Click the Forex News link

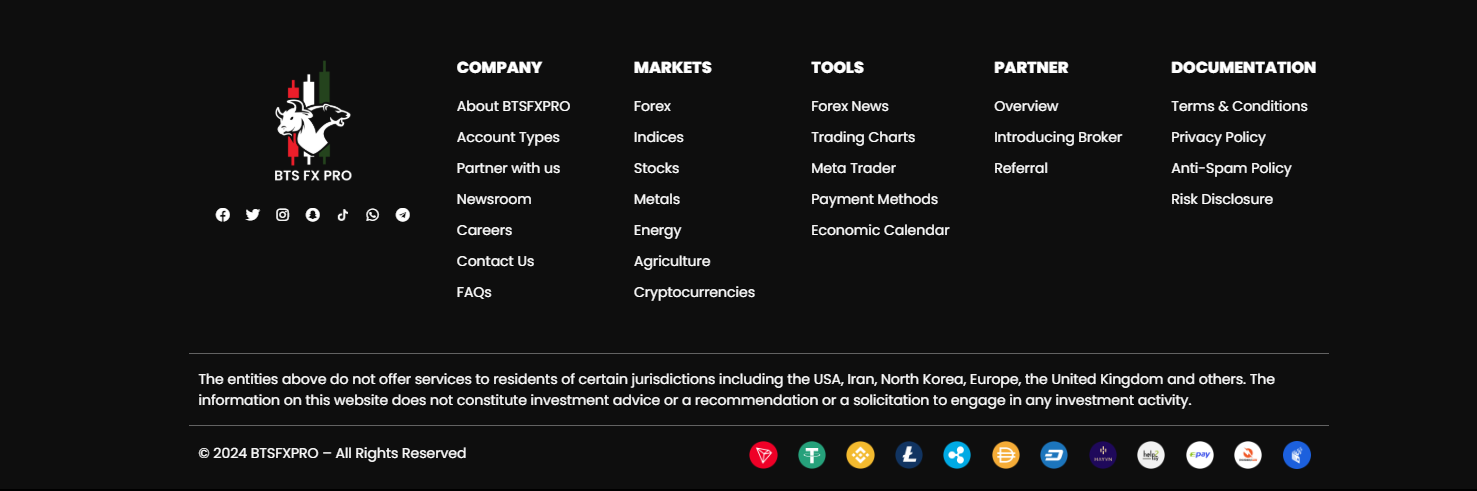coord(850,106)
